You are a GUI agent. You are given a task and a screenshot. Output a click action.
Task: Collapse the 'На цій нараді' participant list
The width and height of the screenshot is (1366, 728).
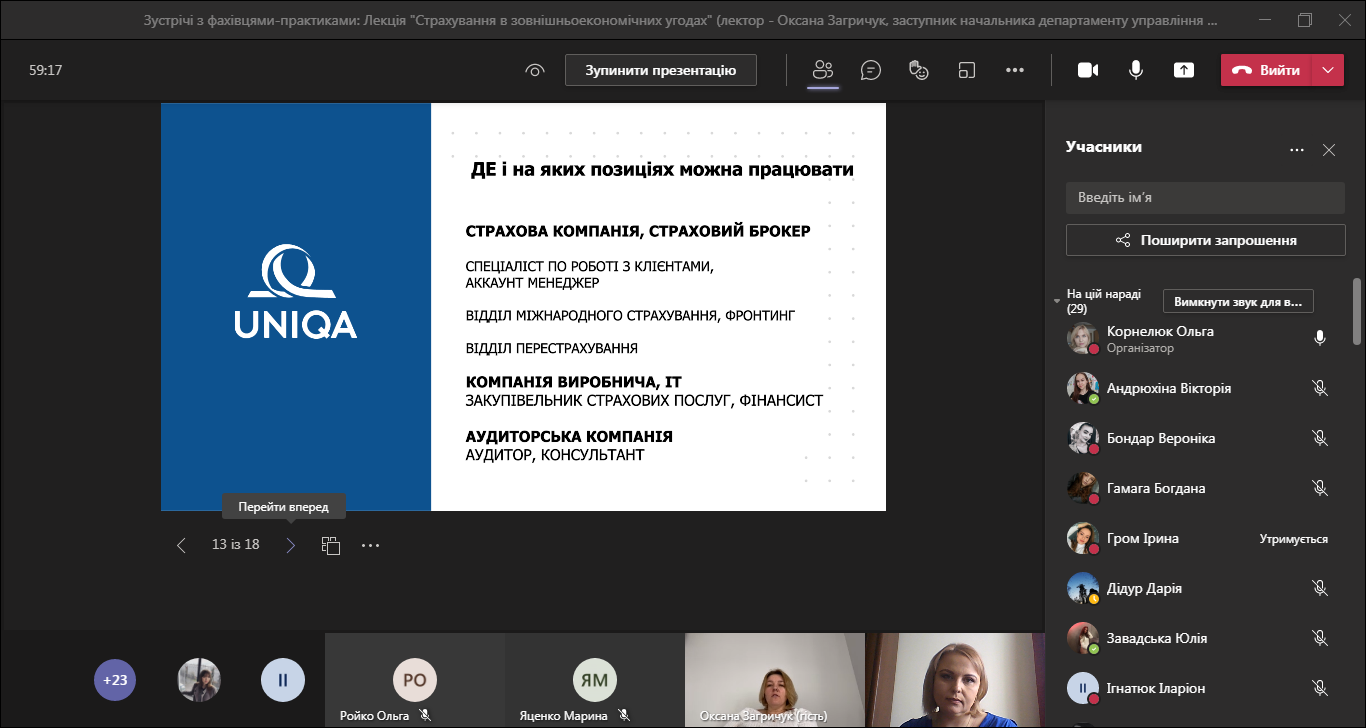point(1057,301)
